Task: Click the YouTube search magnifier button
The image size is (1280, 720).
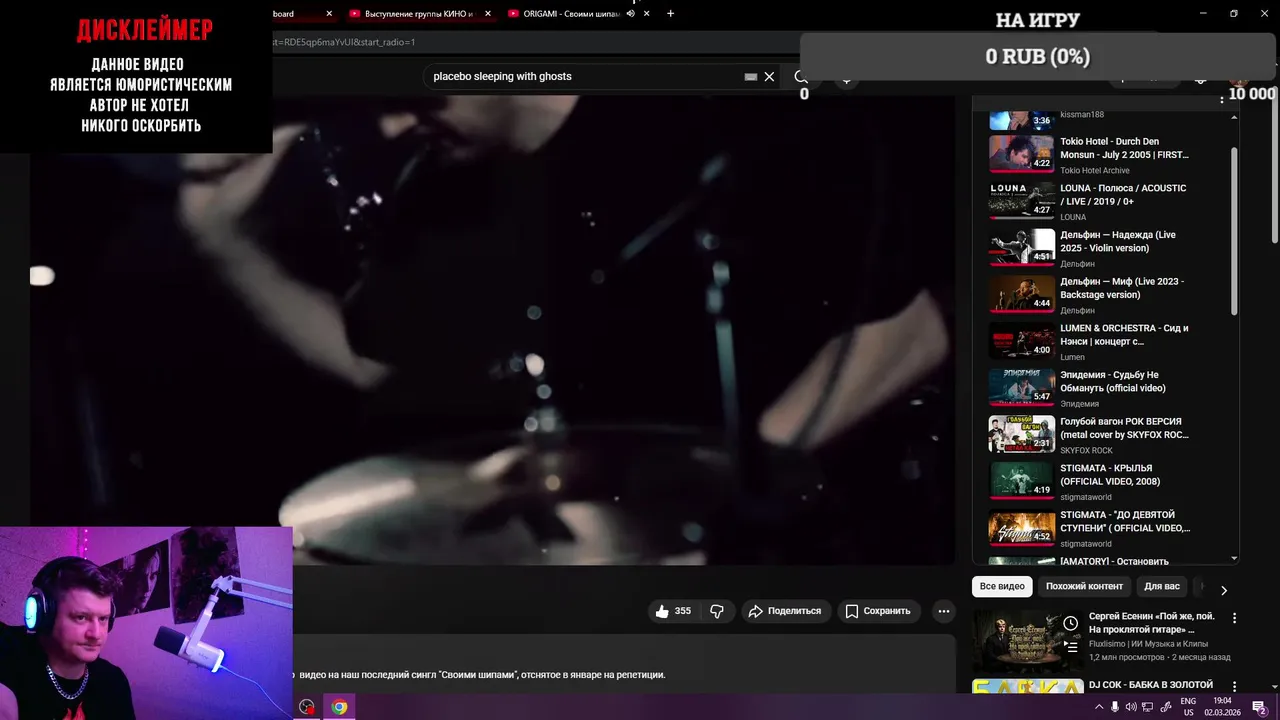Action: pyautogui.click(x=801, y=76)
